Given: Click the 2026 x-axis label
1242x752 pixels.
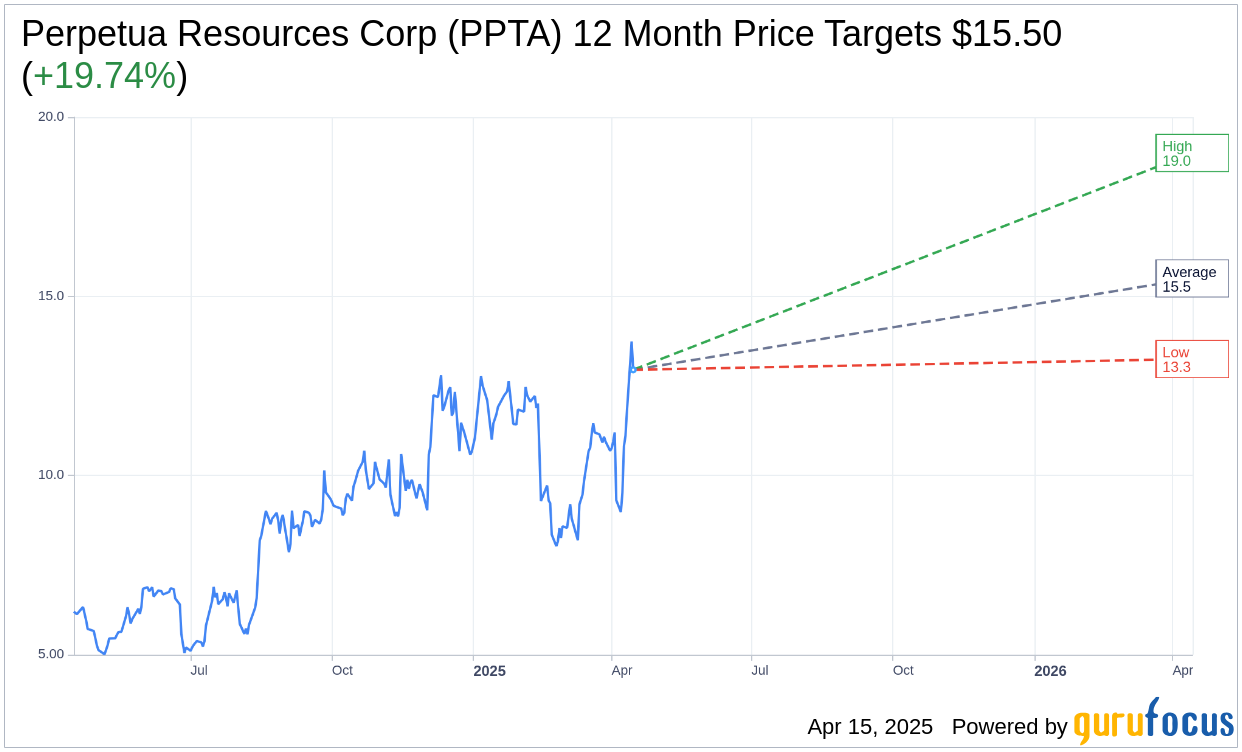Looking at the screenshot, I should [x=1050, y=671].
